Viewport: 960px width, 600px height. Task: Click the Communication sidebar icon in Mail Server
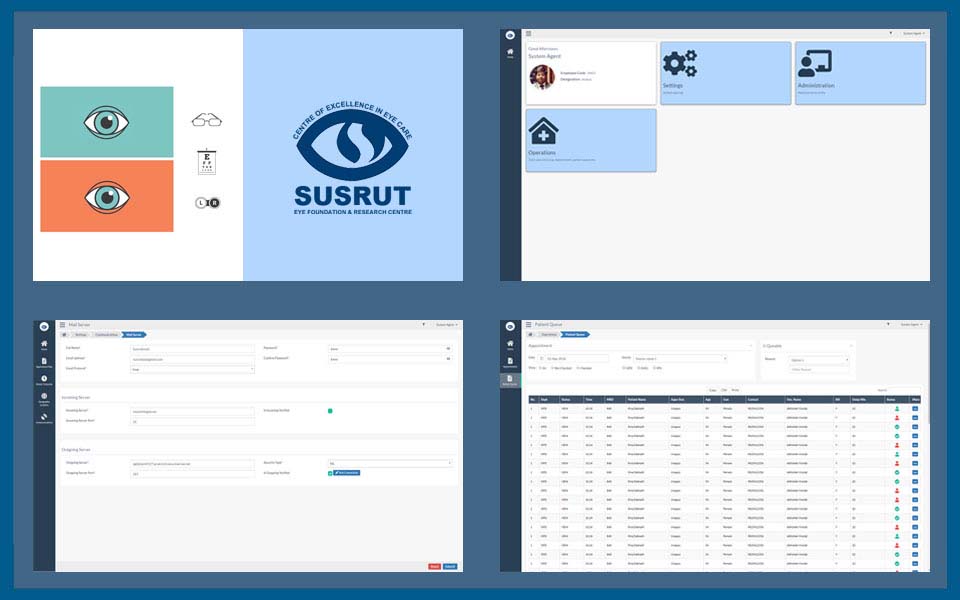44,418
